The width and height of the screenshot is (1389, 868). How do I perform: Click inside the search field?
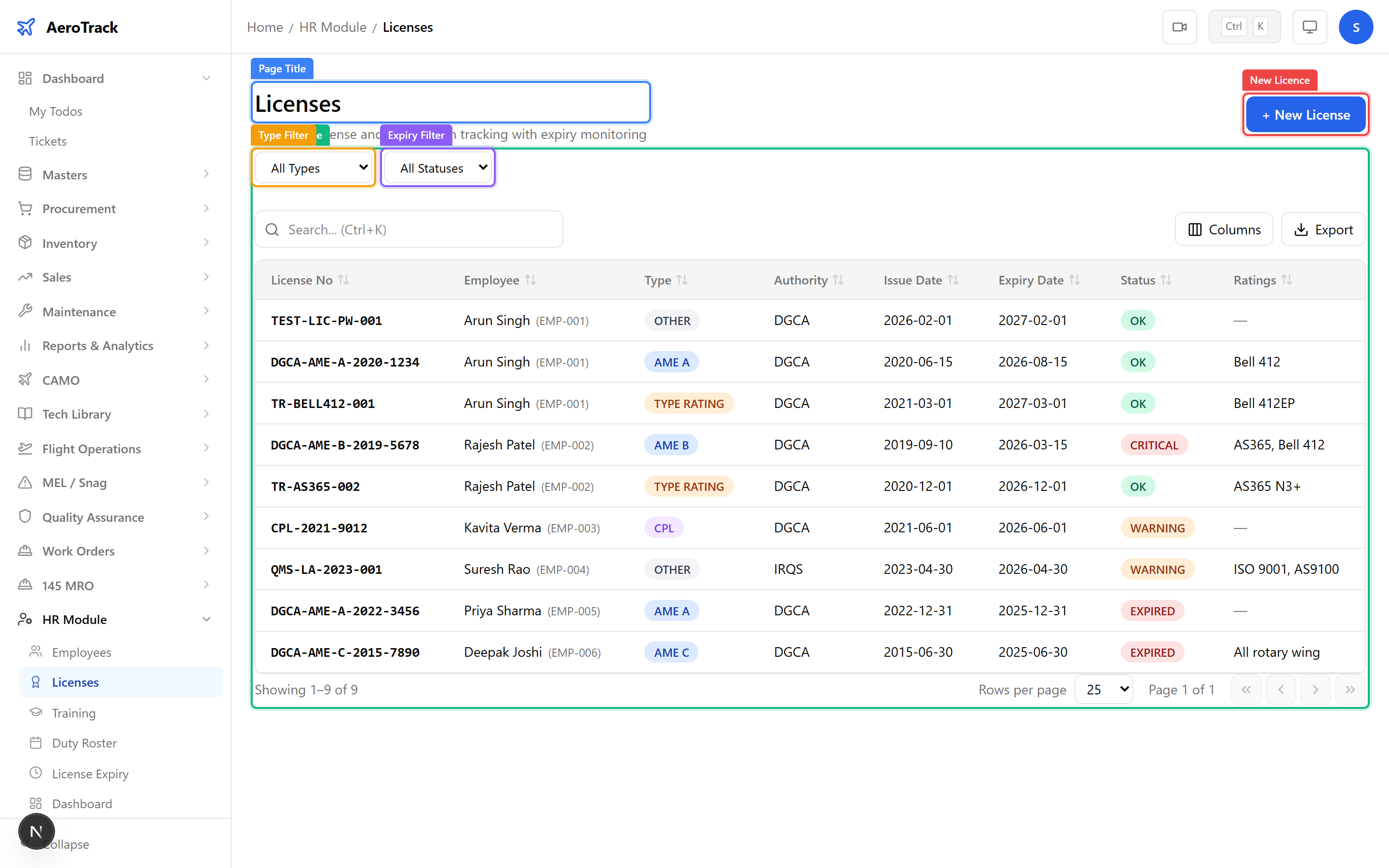409,229
